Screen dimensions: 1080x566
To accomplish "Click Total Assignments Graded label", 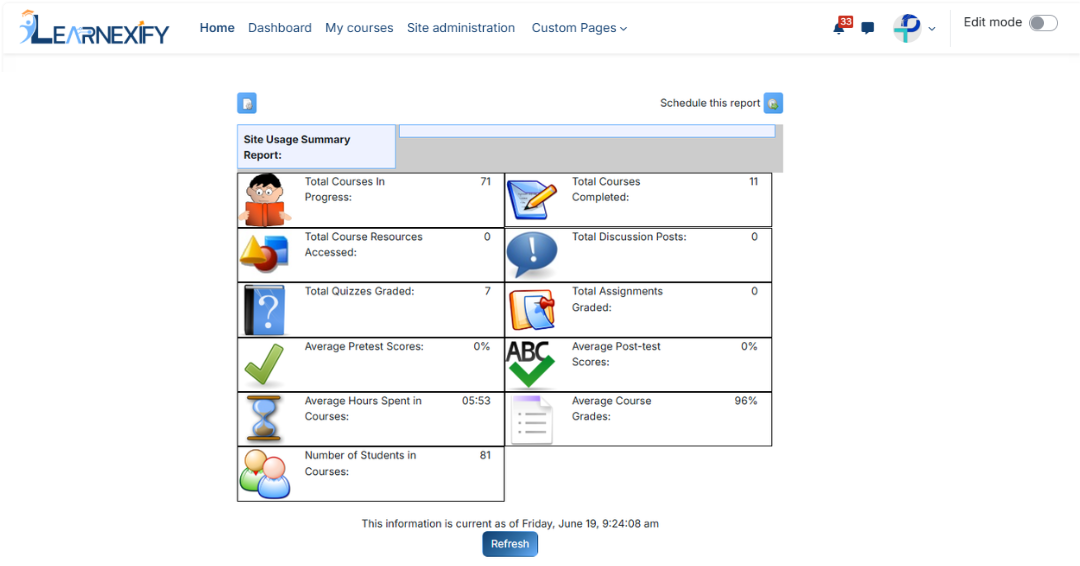I will pos(617,300).
